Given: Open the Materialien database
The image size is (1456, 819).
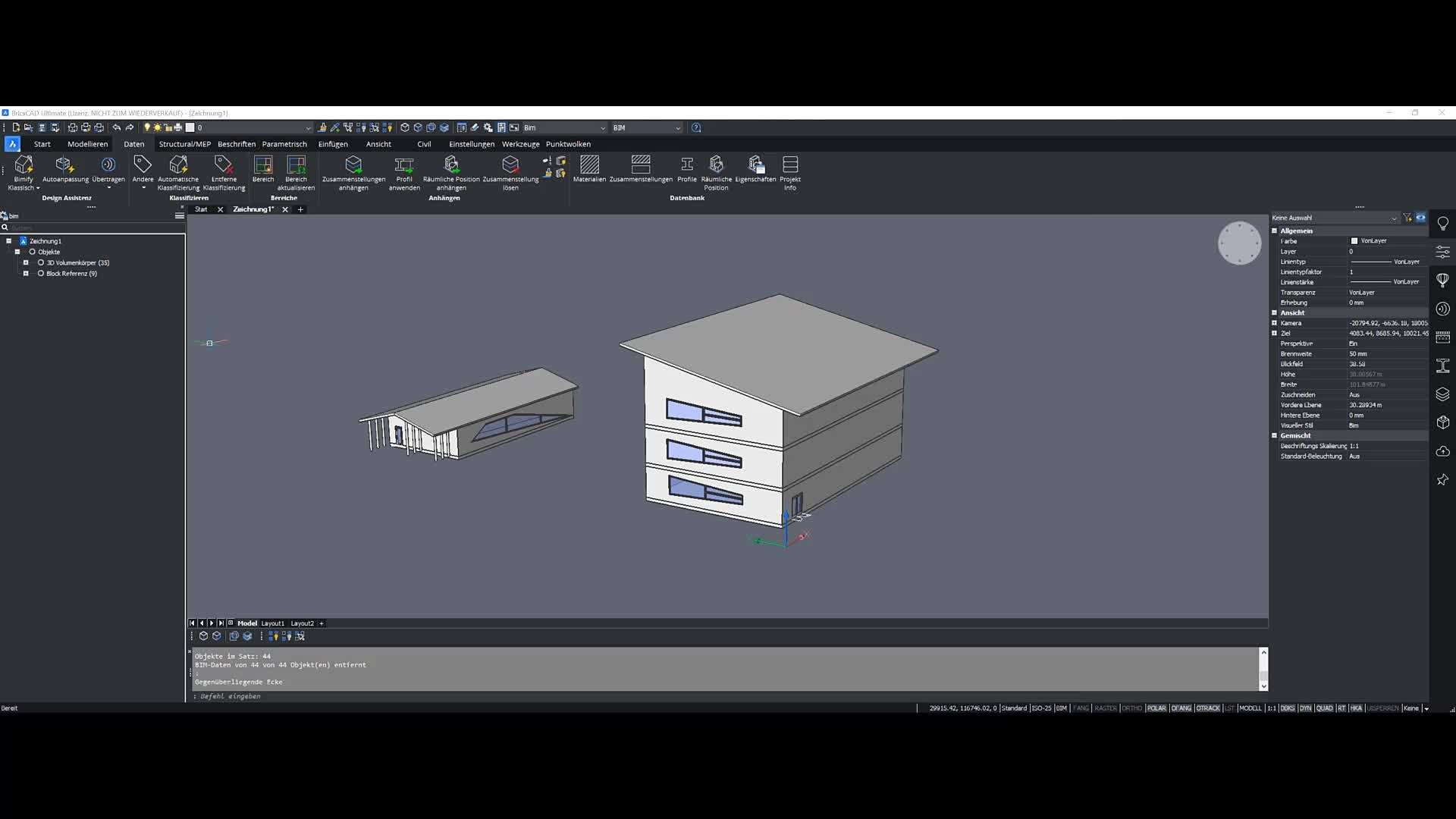Looking at the screenshot, I should point(589,170).
